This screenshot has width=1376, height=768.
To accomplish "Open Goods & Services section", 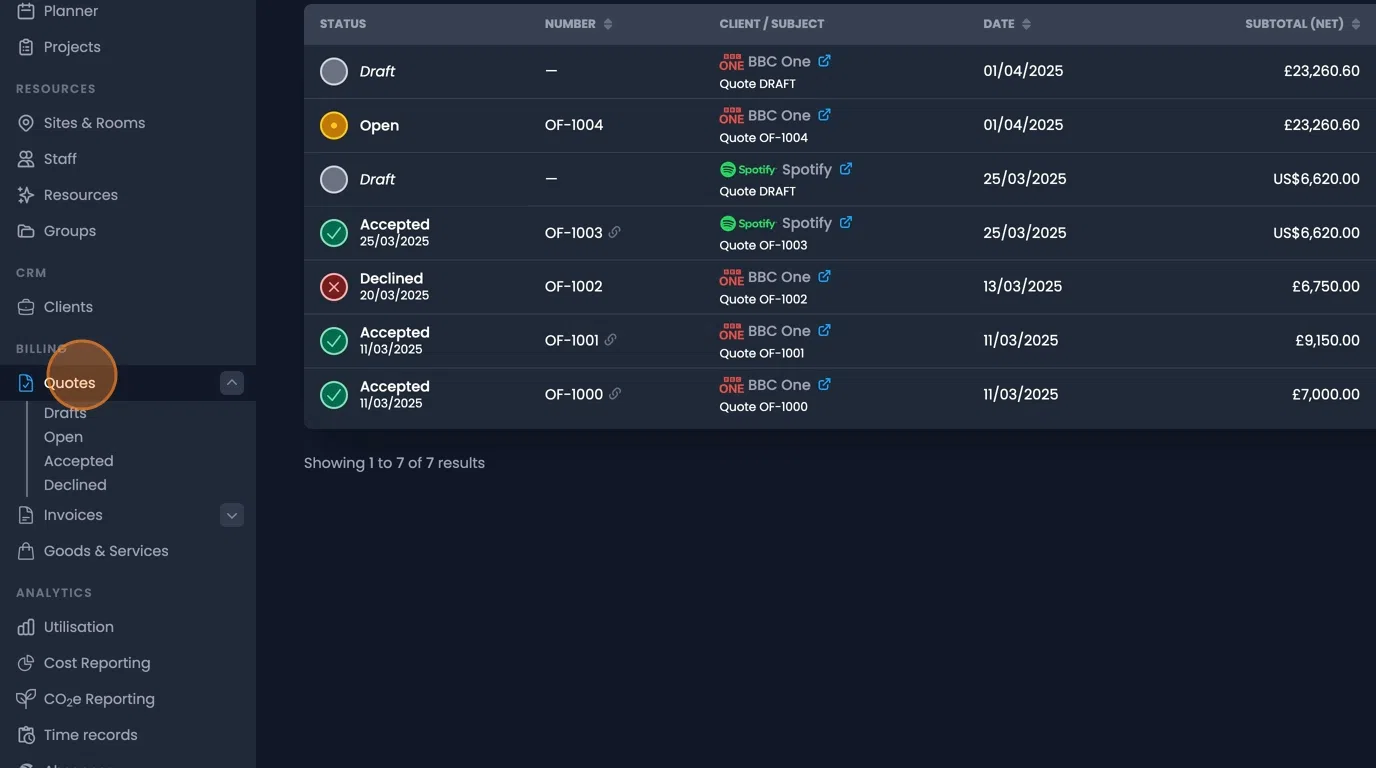I will [x=106, y=551].
